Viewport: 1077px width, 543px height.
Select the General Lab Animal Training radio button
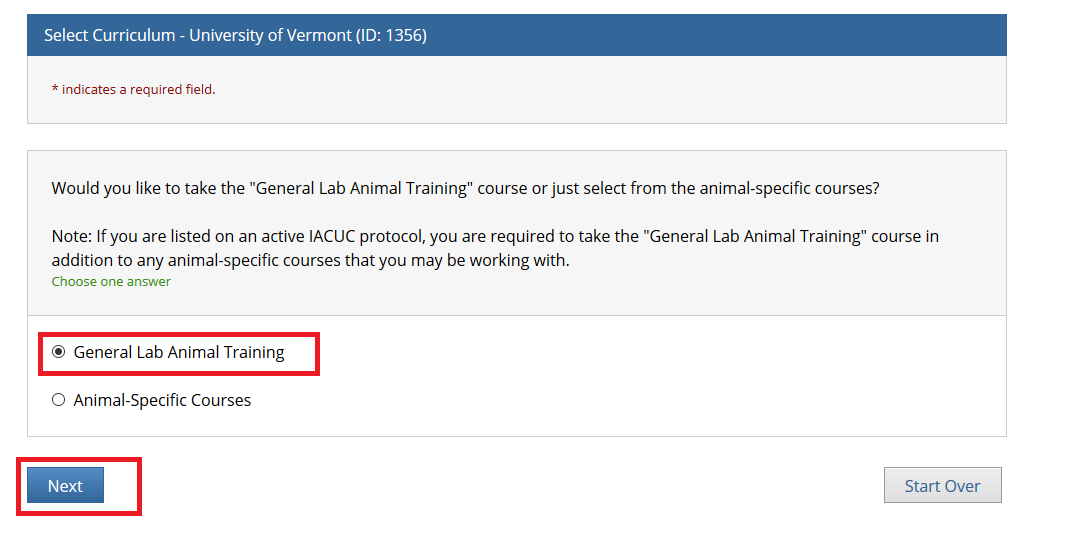pyautogui.click(x=58, y=352)
